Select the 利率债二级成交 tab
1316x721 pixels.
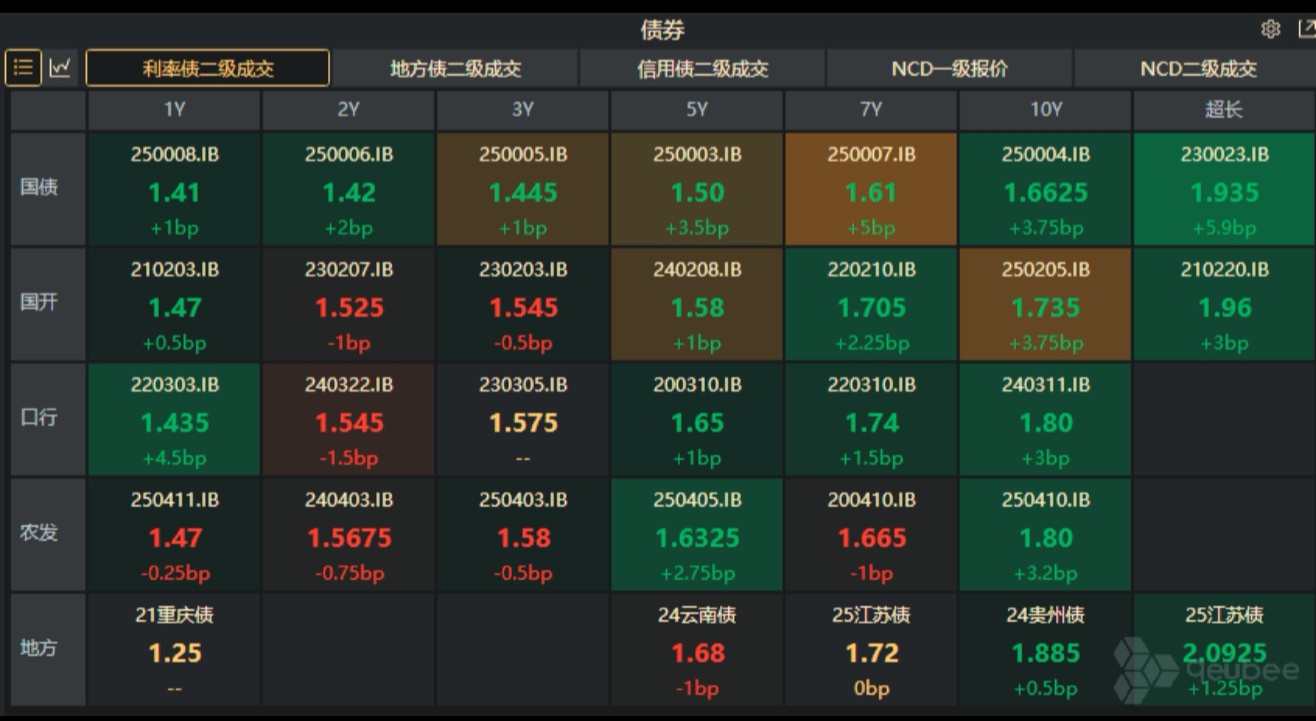(207, 68)
